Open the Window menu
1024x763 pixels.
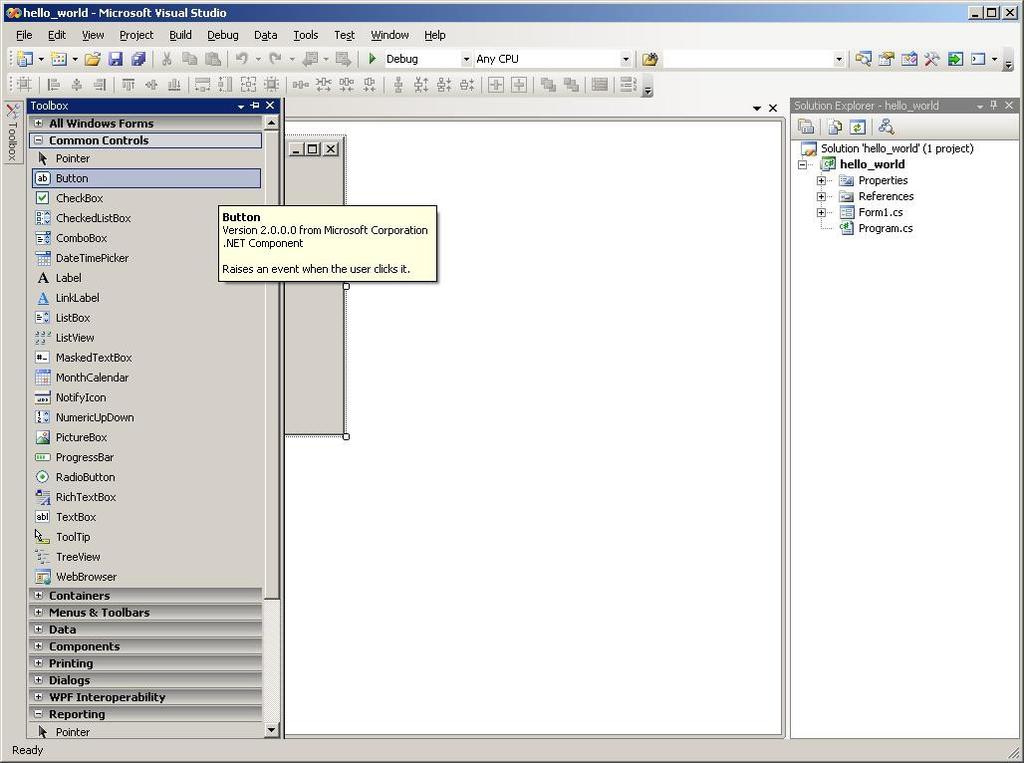coord(390,35)
